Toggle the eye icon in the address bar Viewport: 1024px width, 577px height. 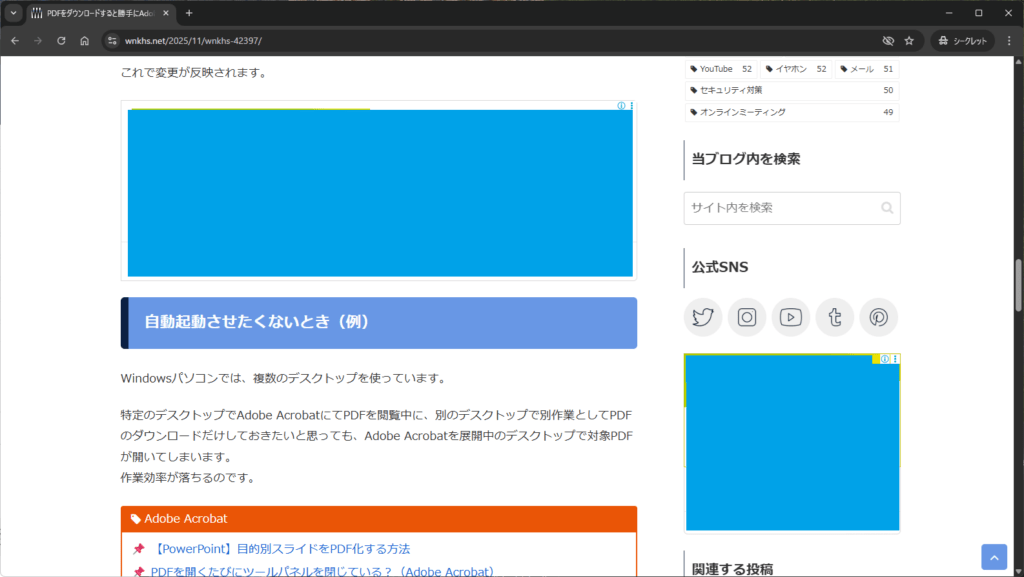tap(887, 41)
